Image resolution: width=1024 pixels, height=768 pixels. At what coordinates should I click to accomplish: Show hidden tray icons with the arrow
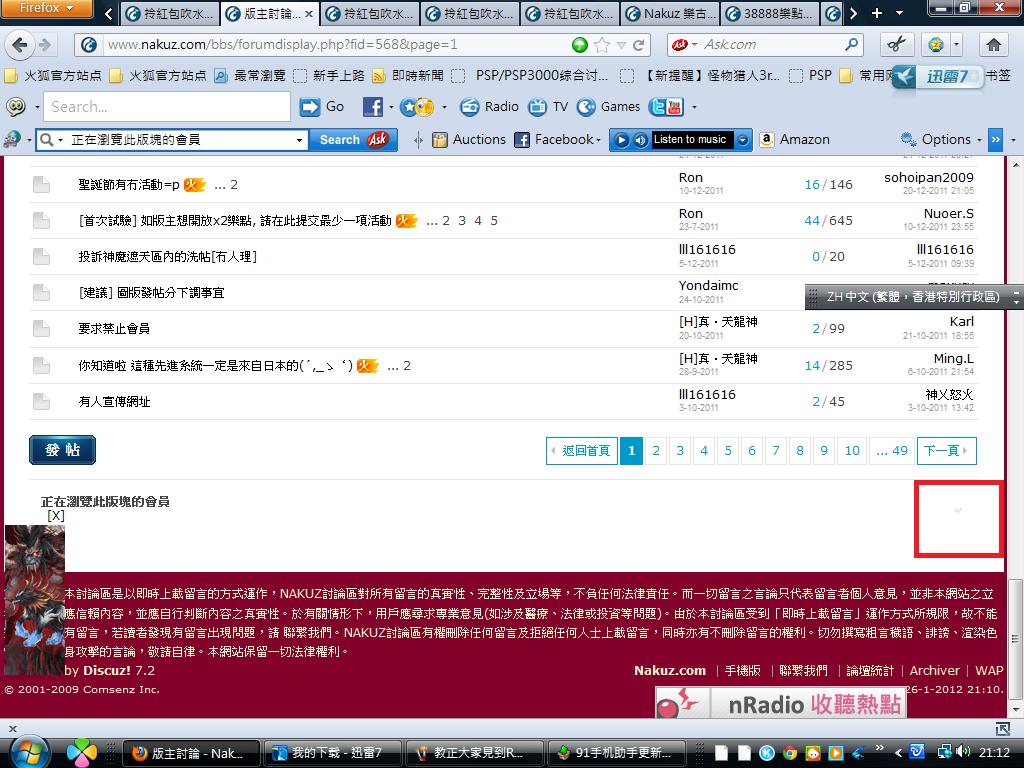898,752
